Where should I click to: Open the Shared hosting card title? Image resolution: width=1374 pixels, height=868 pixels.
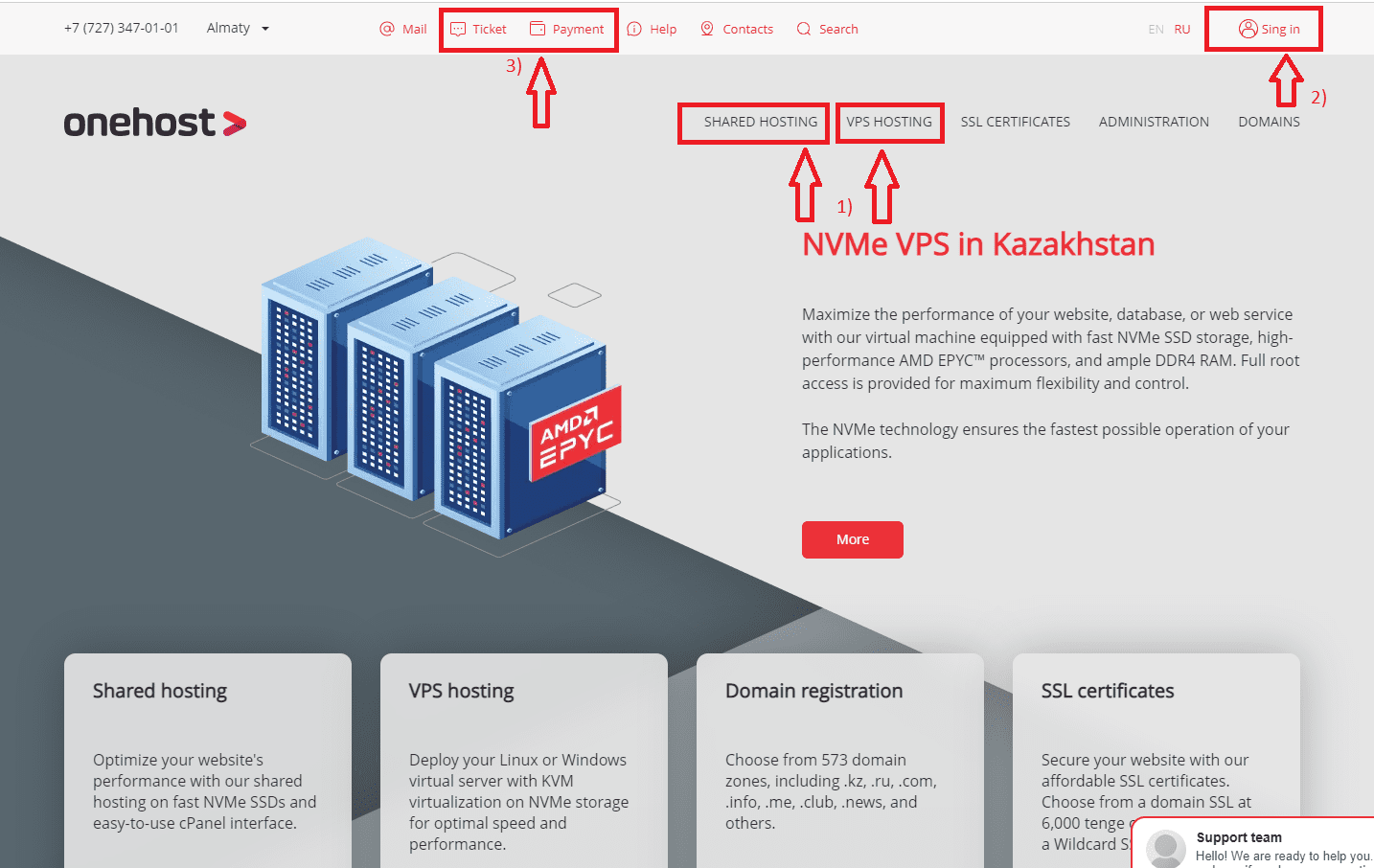(x=160, y=691)
